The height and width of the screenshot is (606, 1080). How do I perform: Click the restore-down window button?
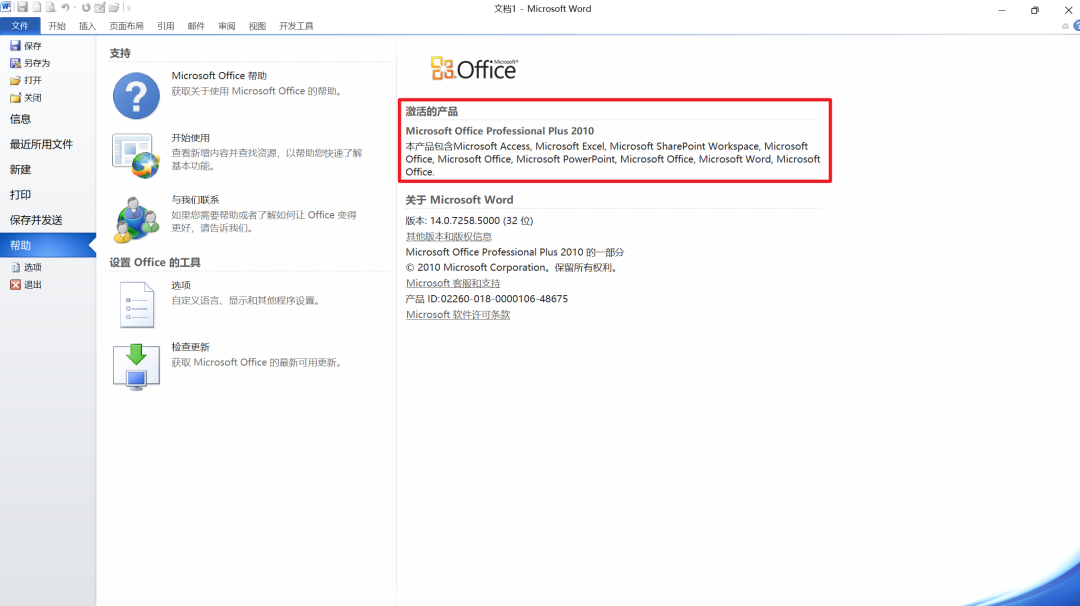(1035, 10)
